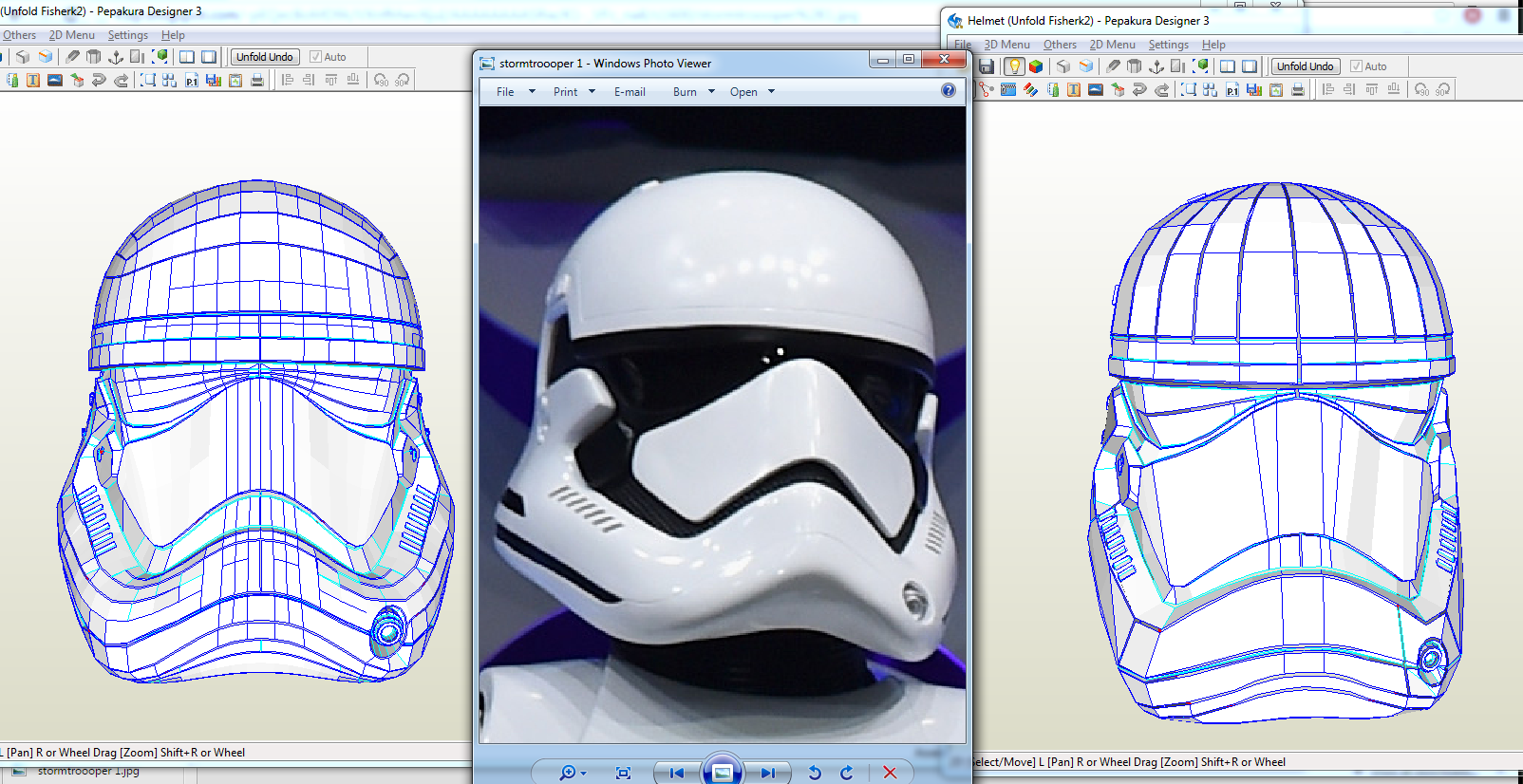Viewport: 1523px width, 784px height.
Task: Click the image insert icon in right window
Action: [x=1096, y=89]
